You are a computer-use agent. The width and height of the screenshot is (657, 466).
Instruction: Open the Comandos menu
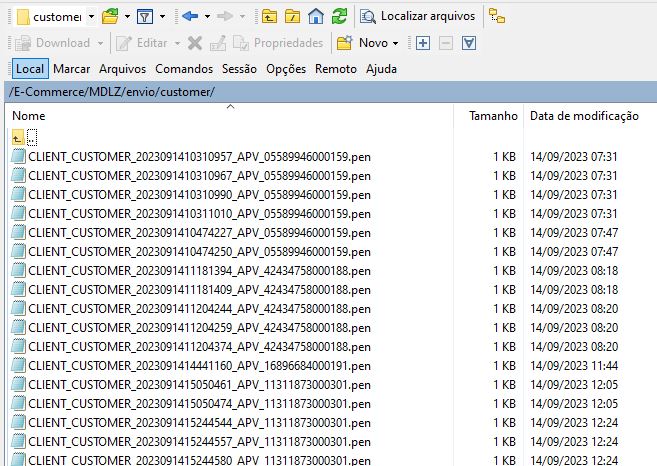pos(183,69)
